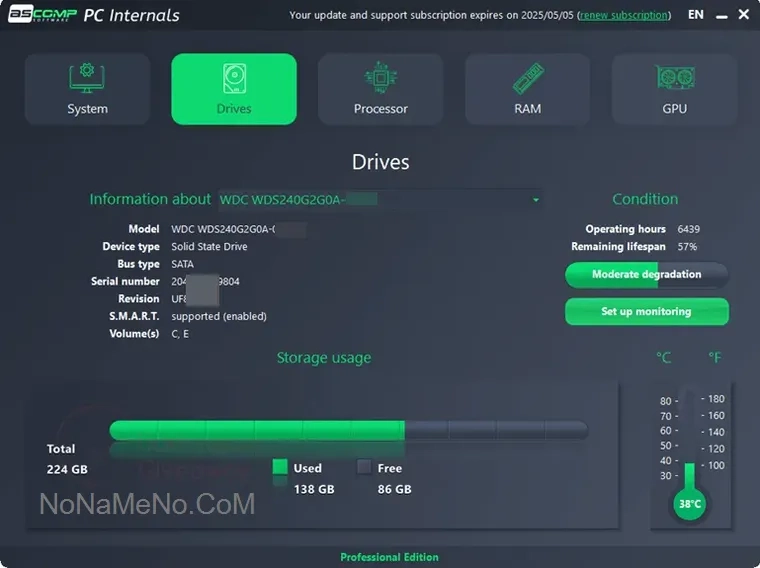
Task: Expand the drive selection dropdown arrow
Action: tap(535, 200)
